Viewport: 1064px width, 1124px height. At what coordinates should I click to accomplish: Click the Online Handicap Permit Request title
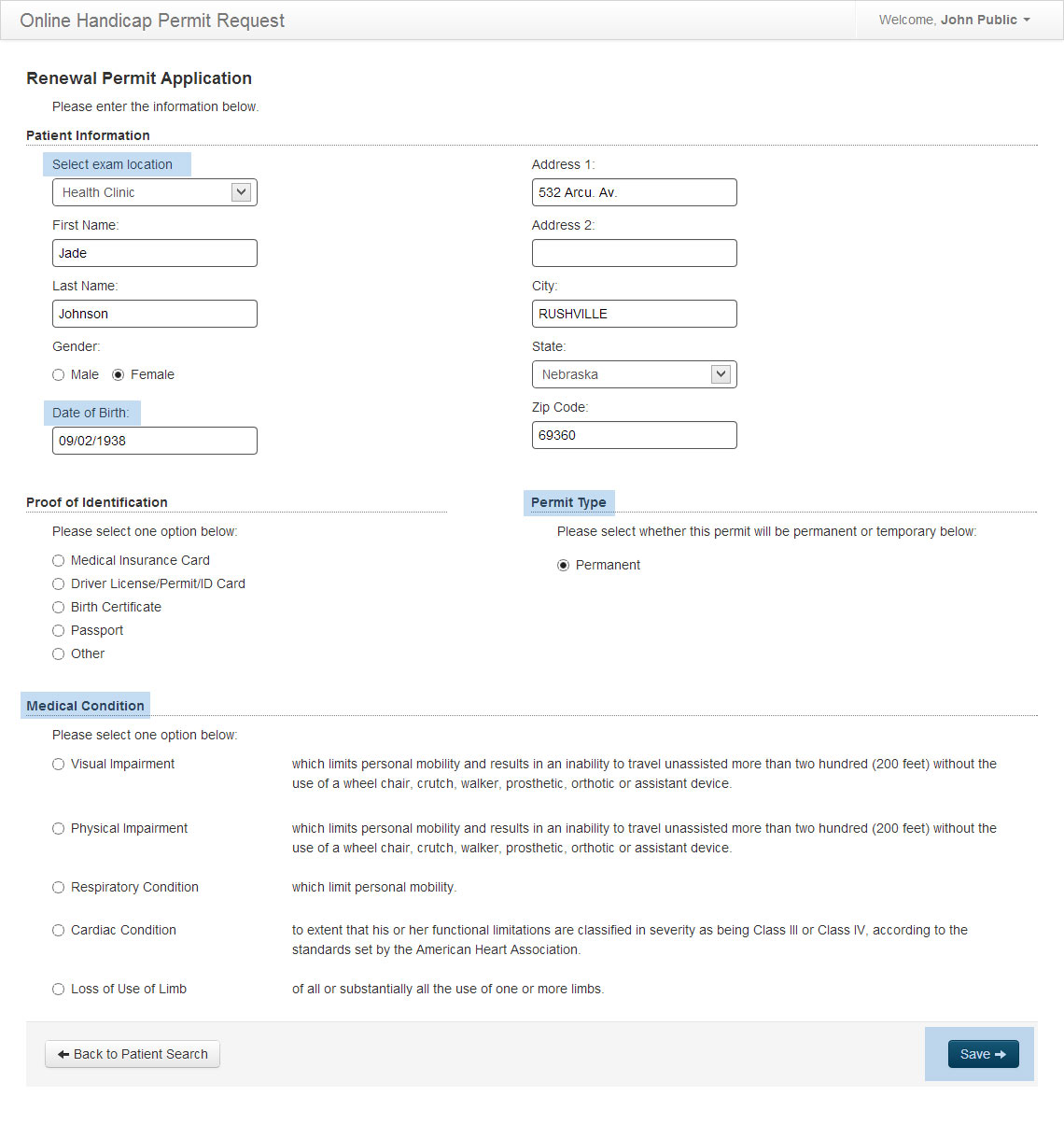click(x=152, y=21)
